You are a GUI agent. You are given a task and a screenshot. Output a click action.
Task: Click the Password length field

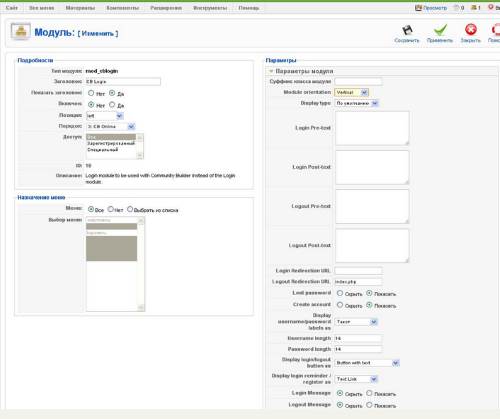click(x=358, y=349)
